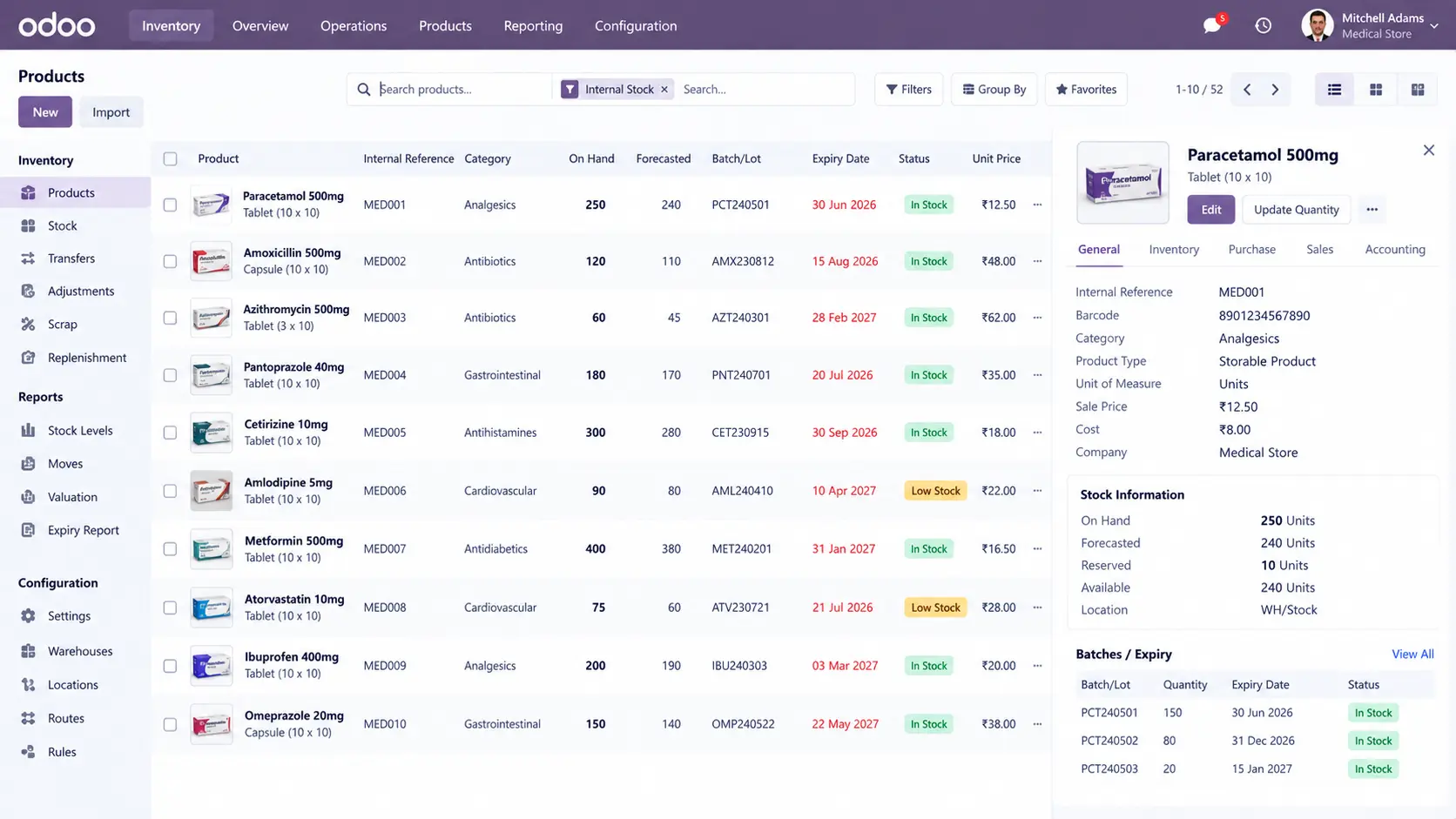Click the Metformin 500mg row thumbnail
This screenshot has height=819, width=1456.
tap(212, 549)
